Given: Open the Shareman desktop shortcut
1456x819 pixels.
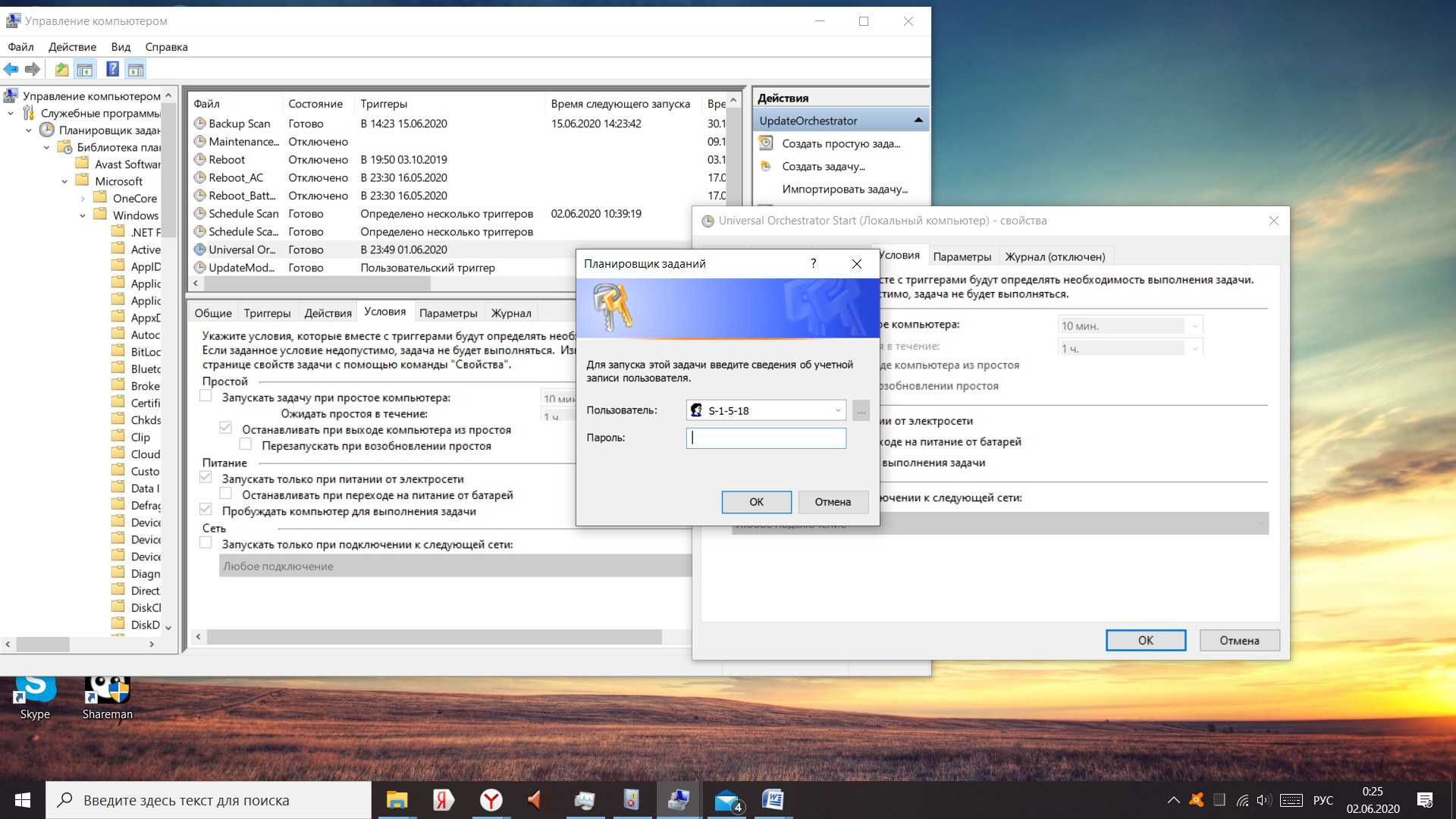Looking at the screenshot, I should [107, 698].
